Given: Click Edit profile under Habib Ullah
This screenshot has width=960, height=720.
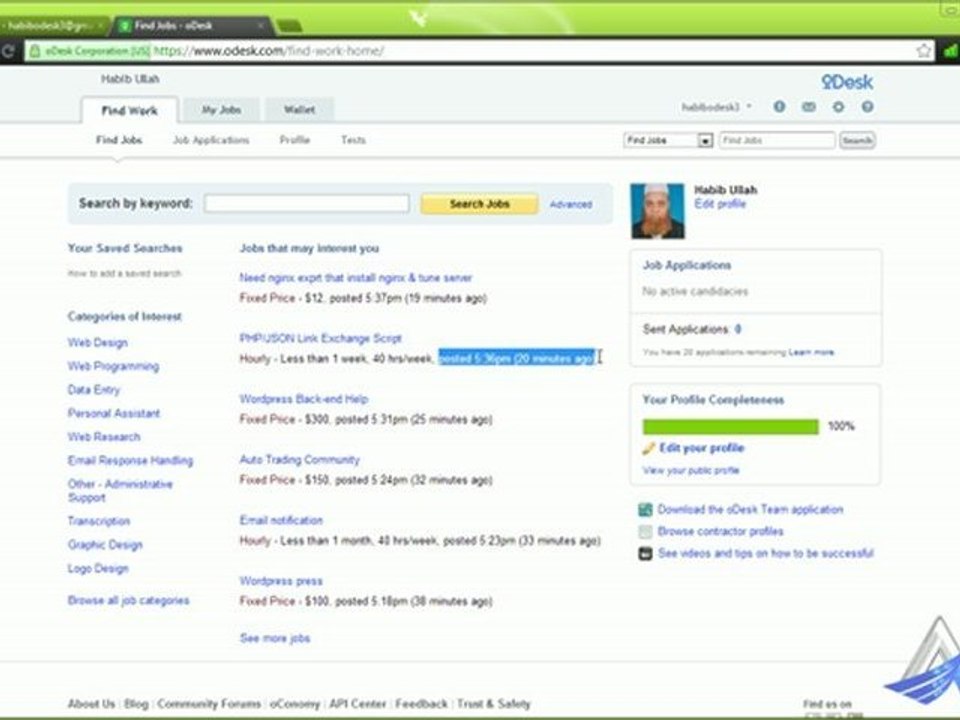Looking at the screenshot, I should tap(720, 204).
